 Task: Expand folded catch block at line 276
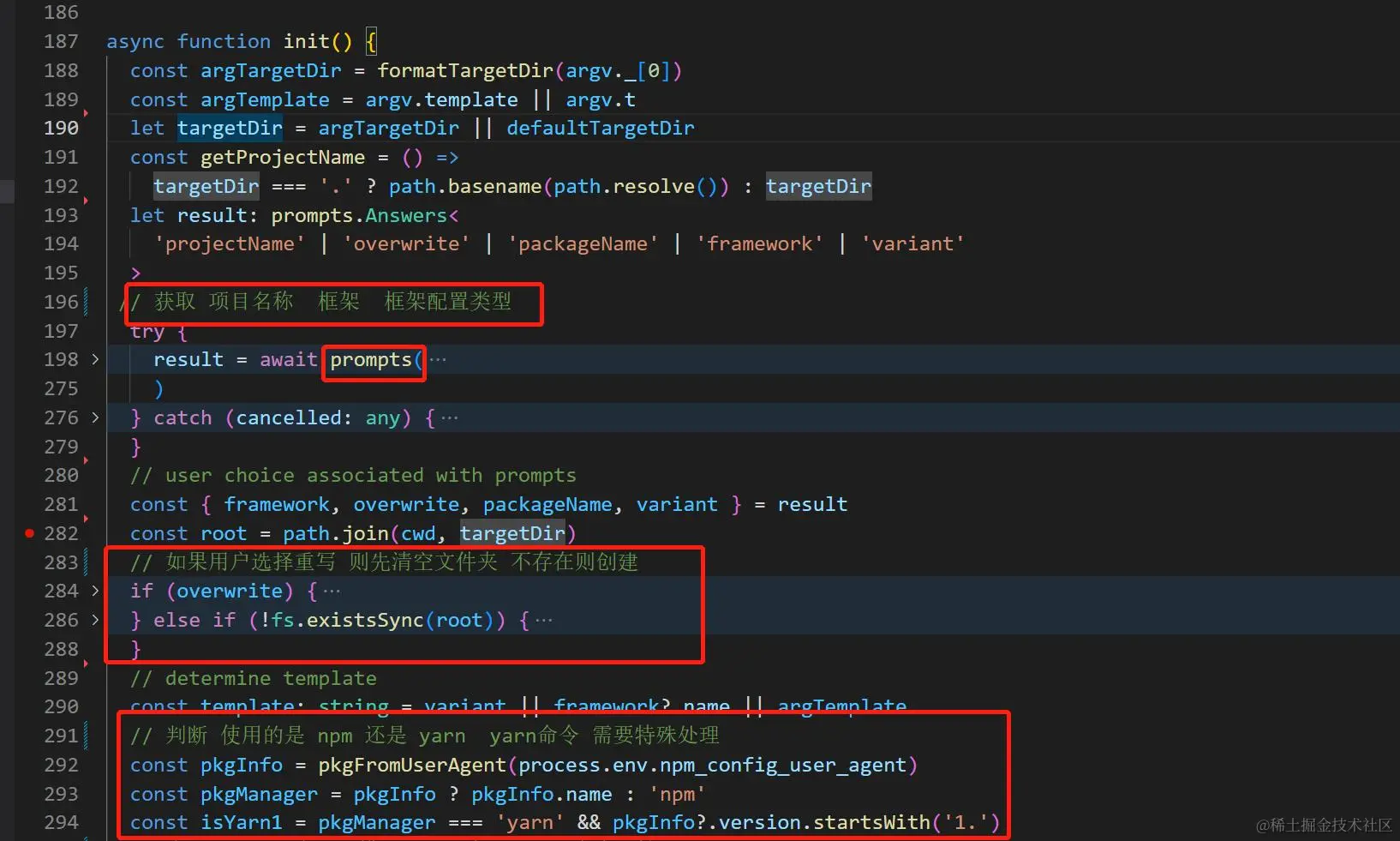pyautogui.click(x=95, y=418)
